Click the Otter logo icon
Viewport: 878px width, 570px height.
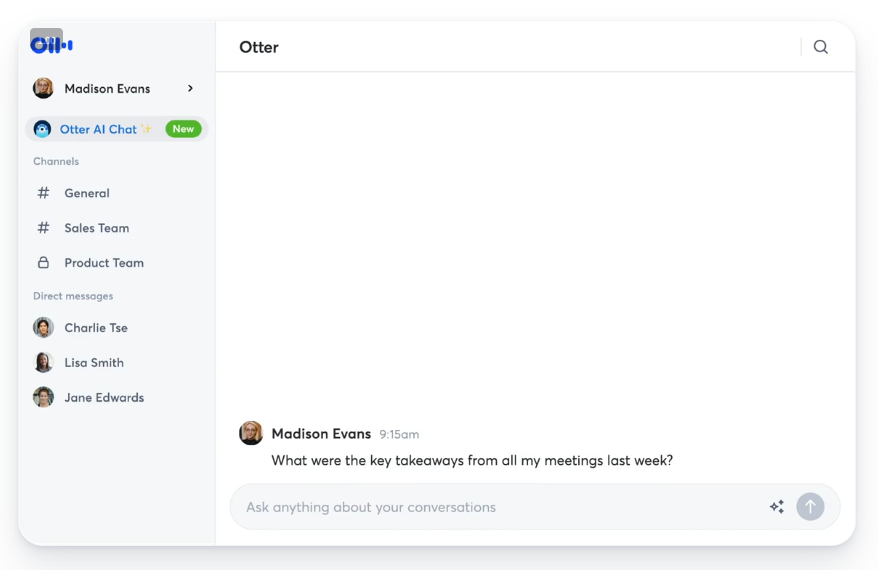51,45
